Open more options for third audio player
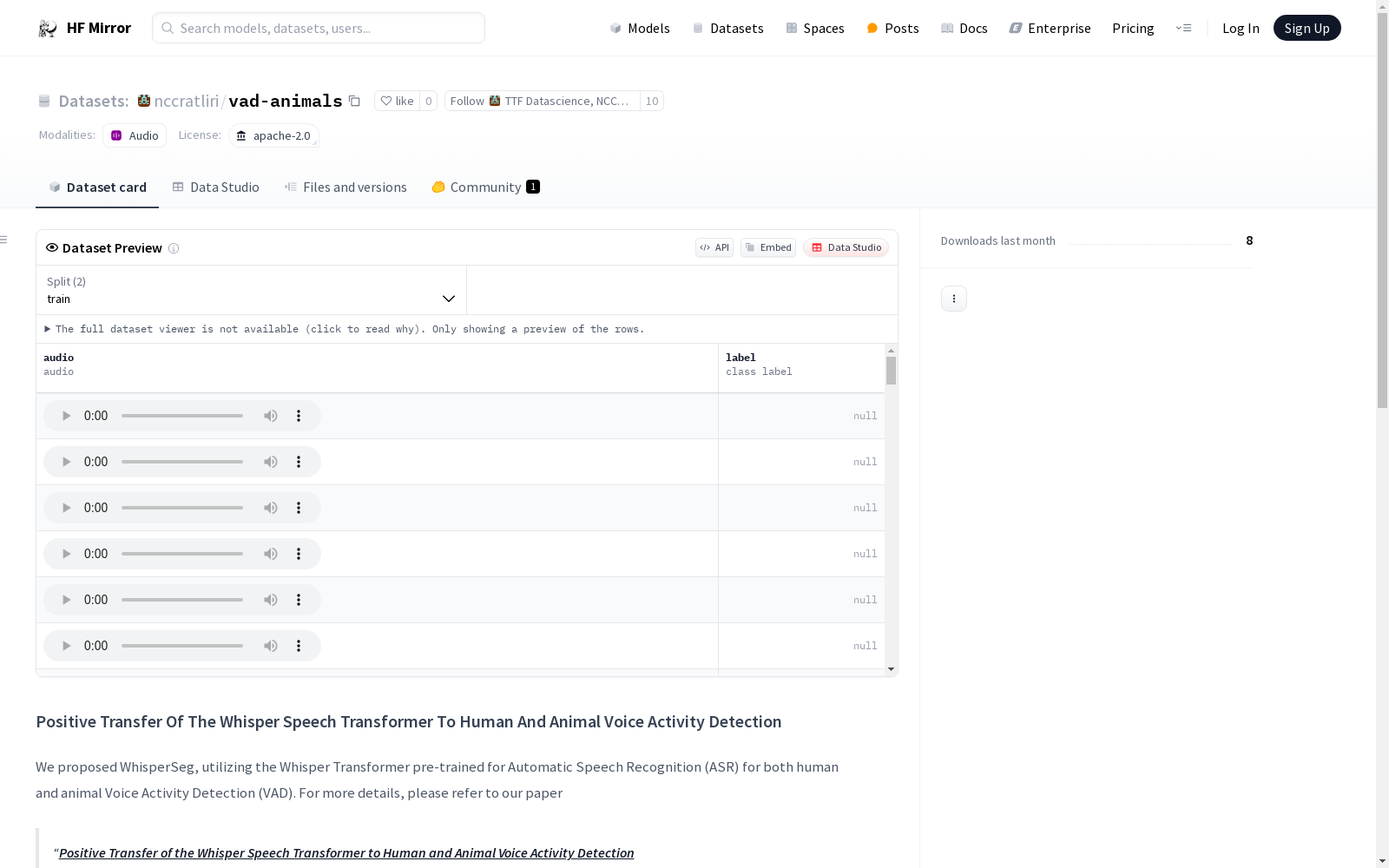Screen dimensions: 1389x868 coord(299,508)
